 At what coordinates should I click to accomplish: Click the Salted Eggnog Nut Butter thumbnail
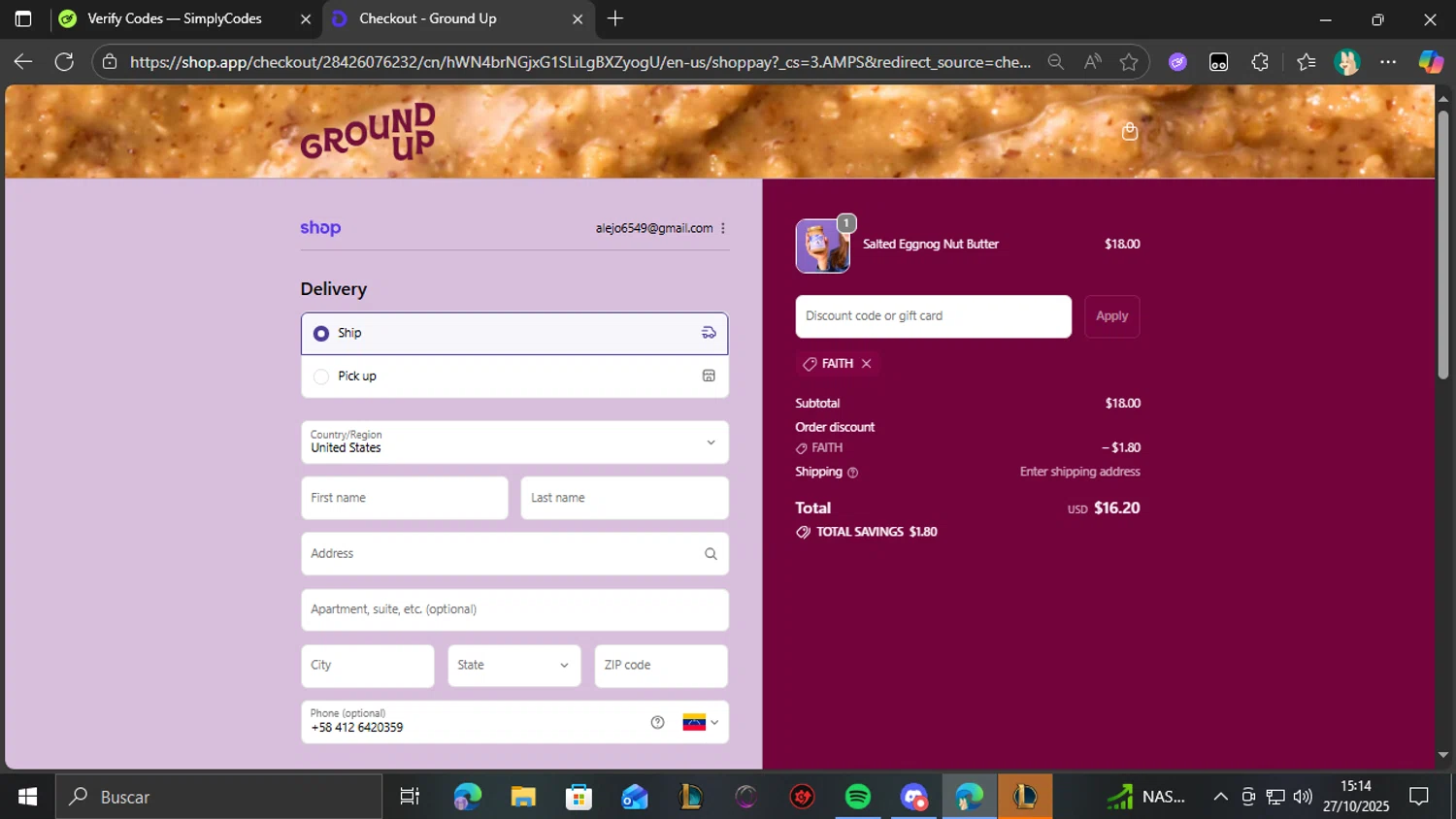823,246
